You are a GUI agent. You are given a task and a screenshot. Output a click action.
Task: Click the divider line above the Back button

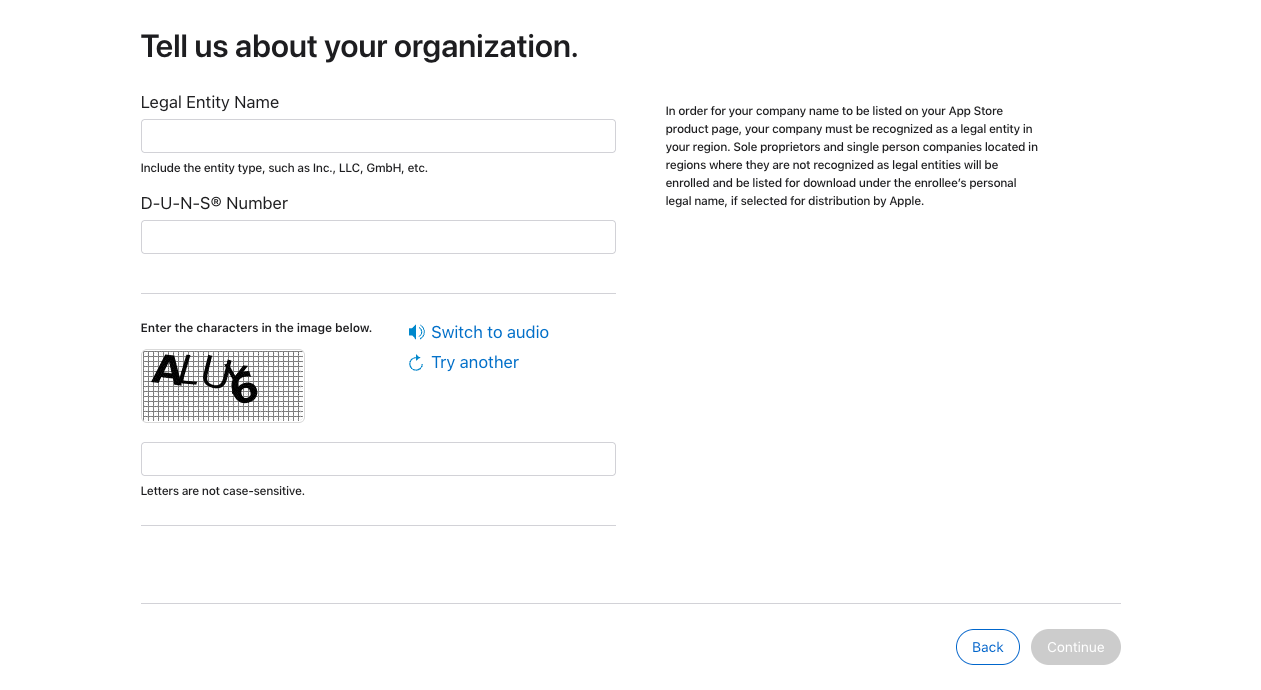point(630,603)
